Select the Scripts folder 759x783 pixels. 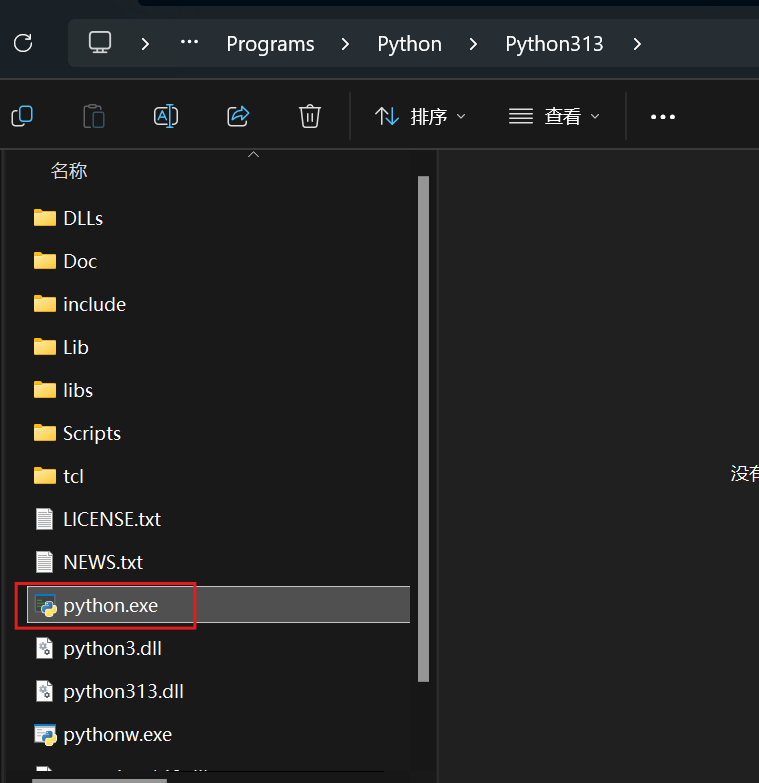pyautogui.click(x=92, y=433)
